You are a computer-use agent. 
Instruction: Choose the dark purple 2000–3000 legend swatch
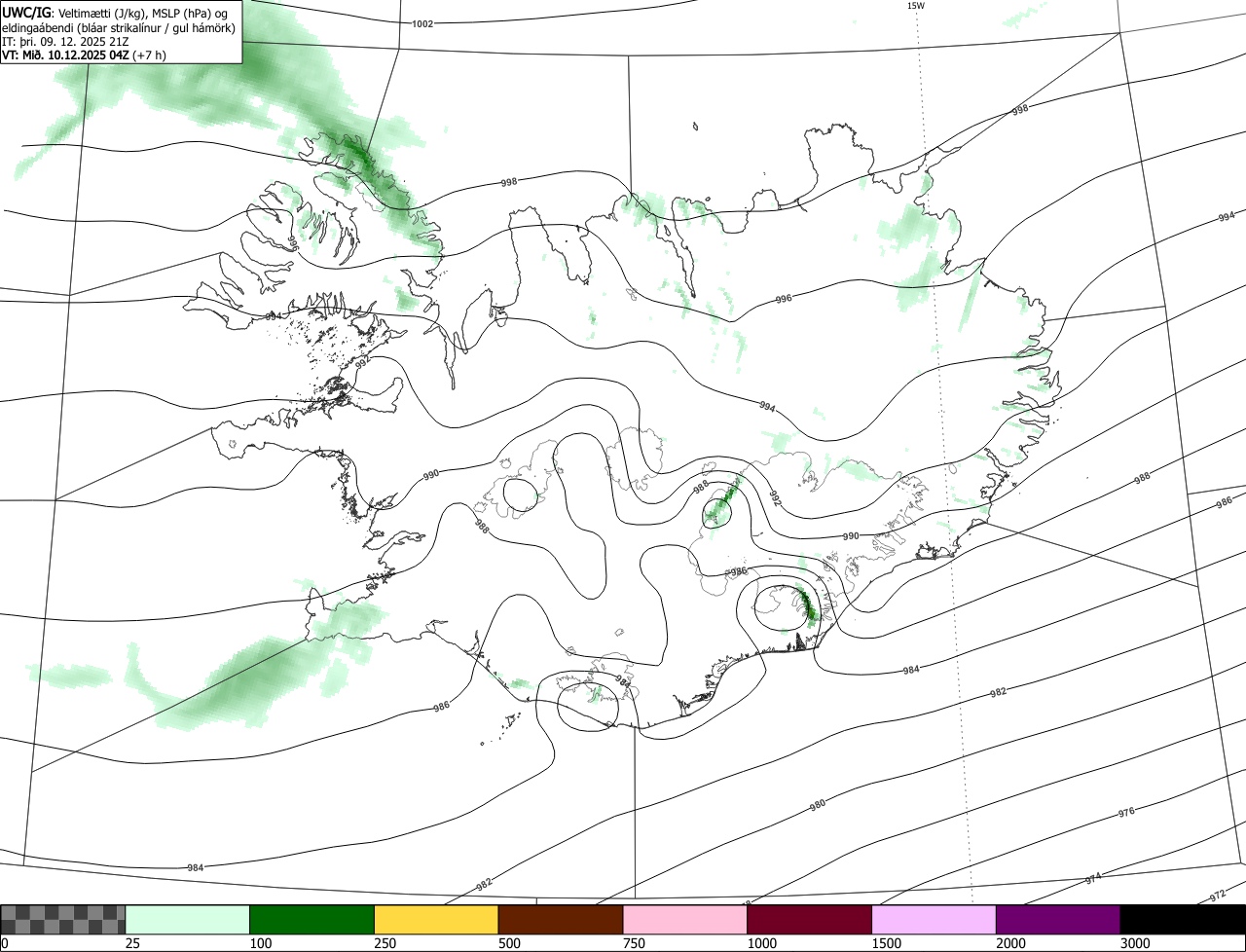(1058, 920)
